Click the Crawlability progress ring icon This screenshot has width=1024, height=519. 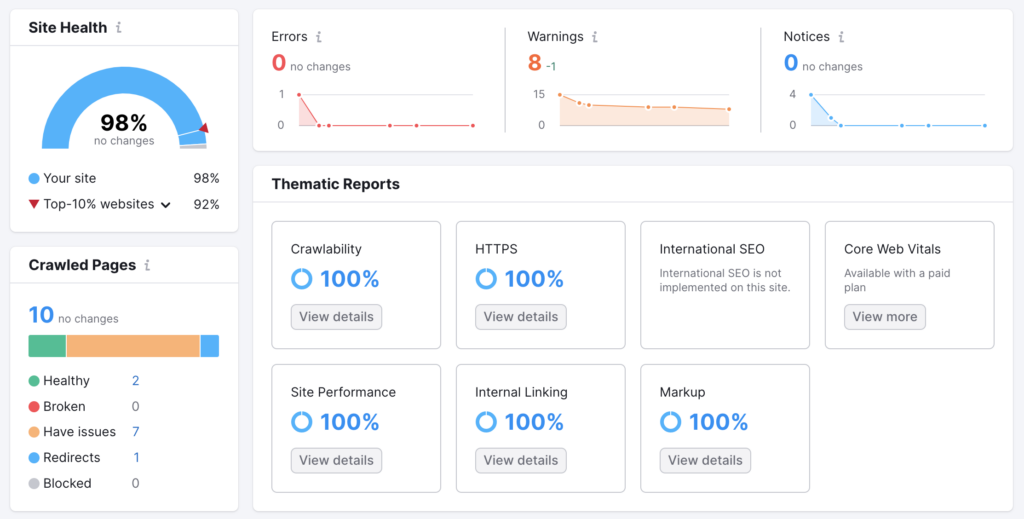(302, 279)
